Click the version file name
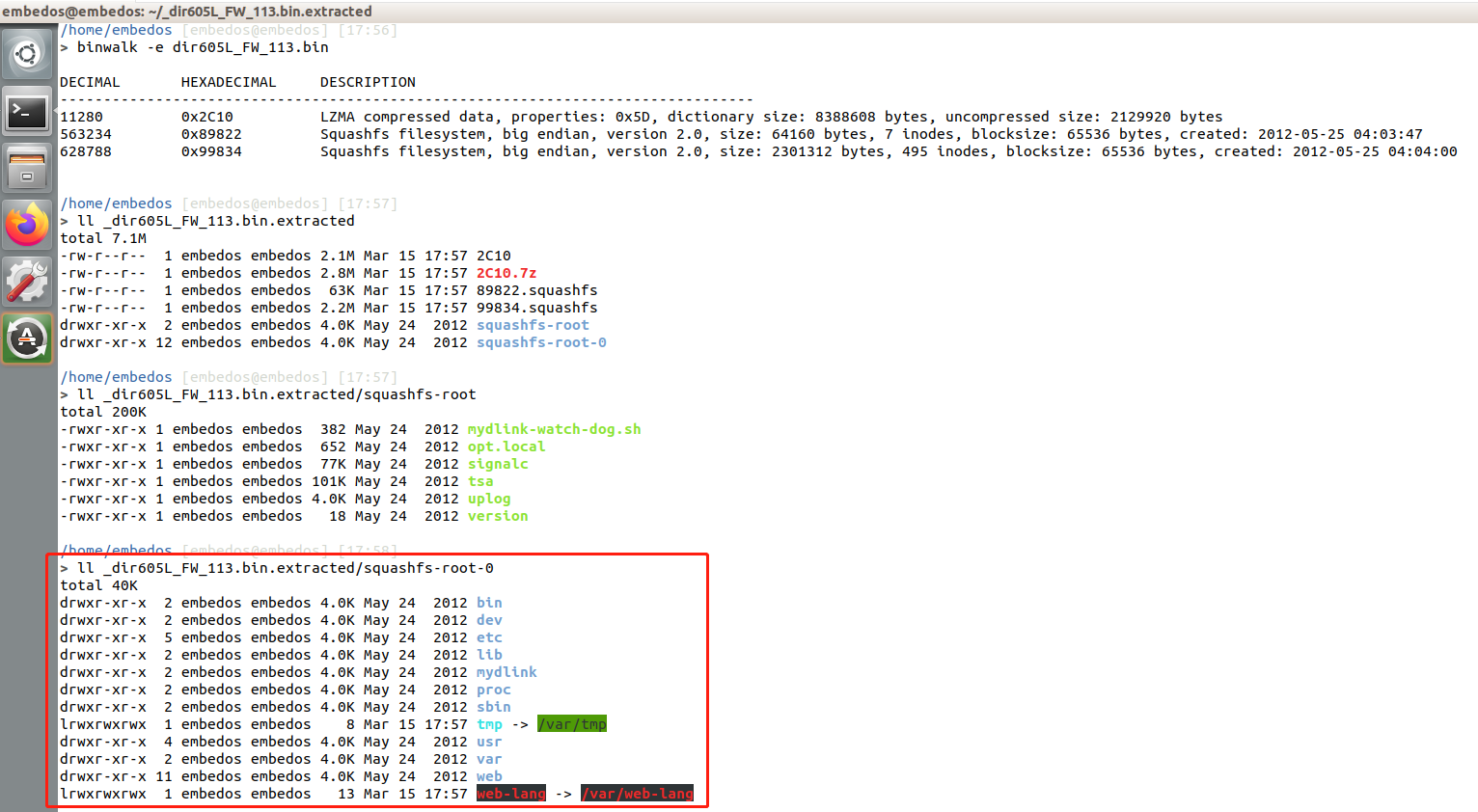The image size is (1478, 812). click(498, 516)
